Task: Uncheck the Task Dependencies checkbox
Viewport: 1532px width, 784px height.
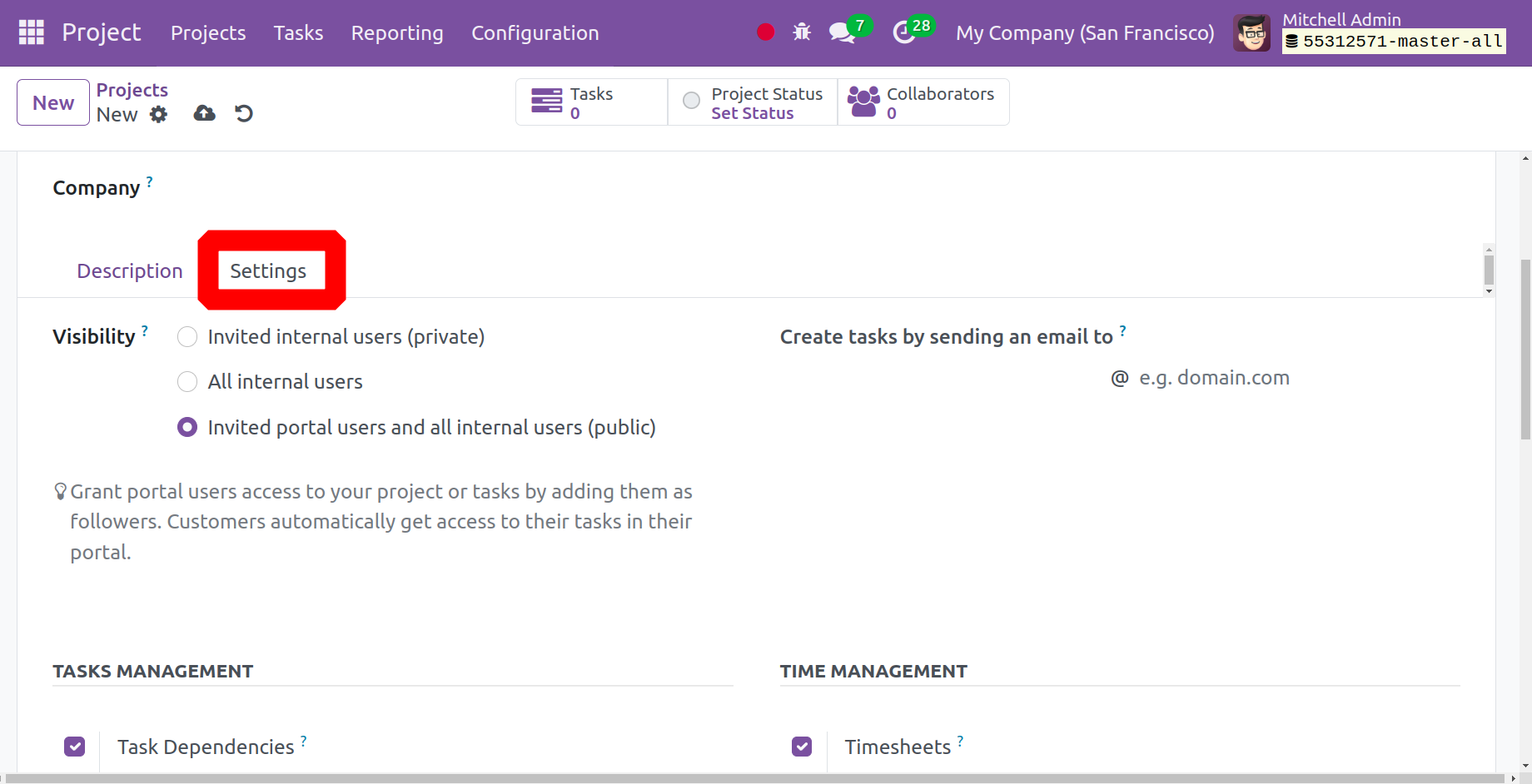Action: pyautogui.click(x=75, y=747)
